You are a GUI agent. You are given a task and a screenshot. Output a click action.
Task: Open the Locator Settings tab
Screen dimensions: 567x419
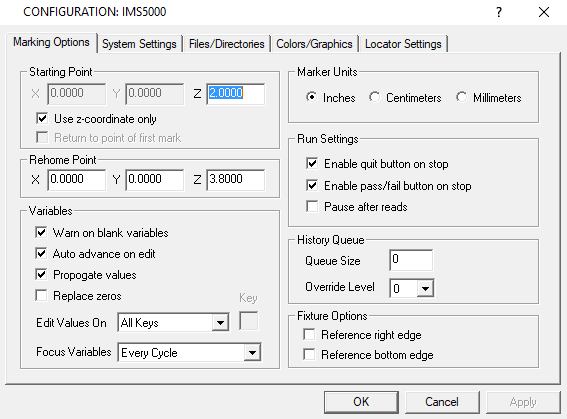pos(403,44)
